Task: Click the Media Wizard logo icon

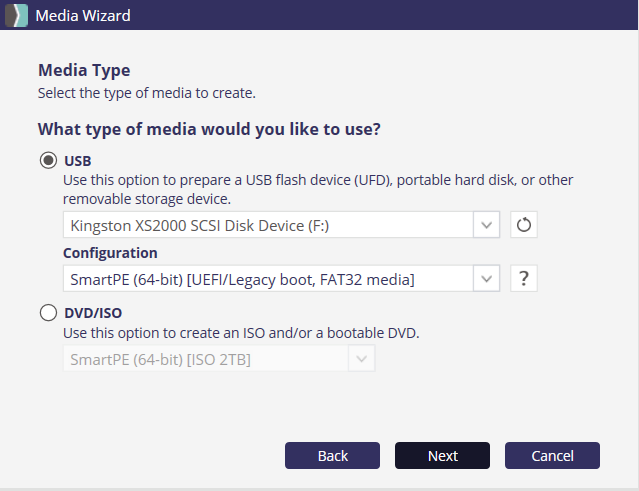Action: (17, 15)
